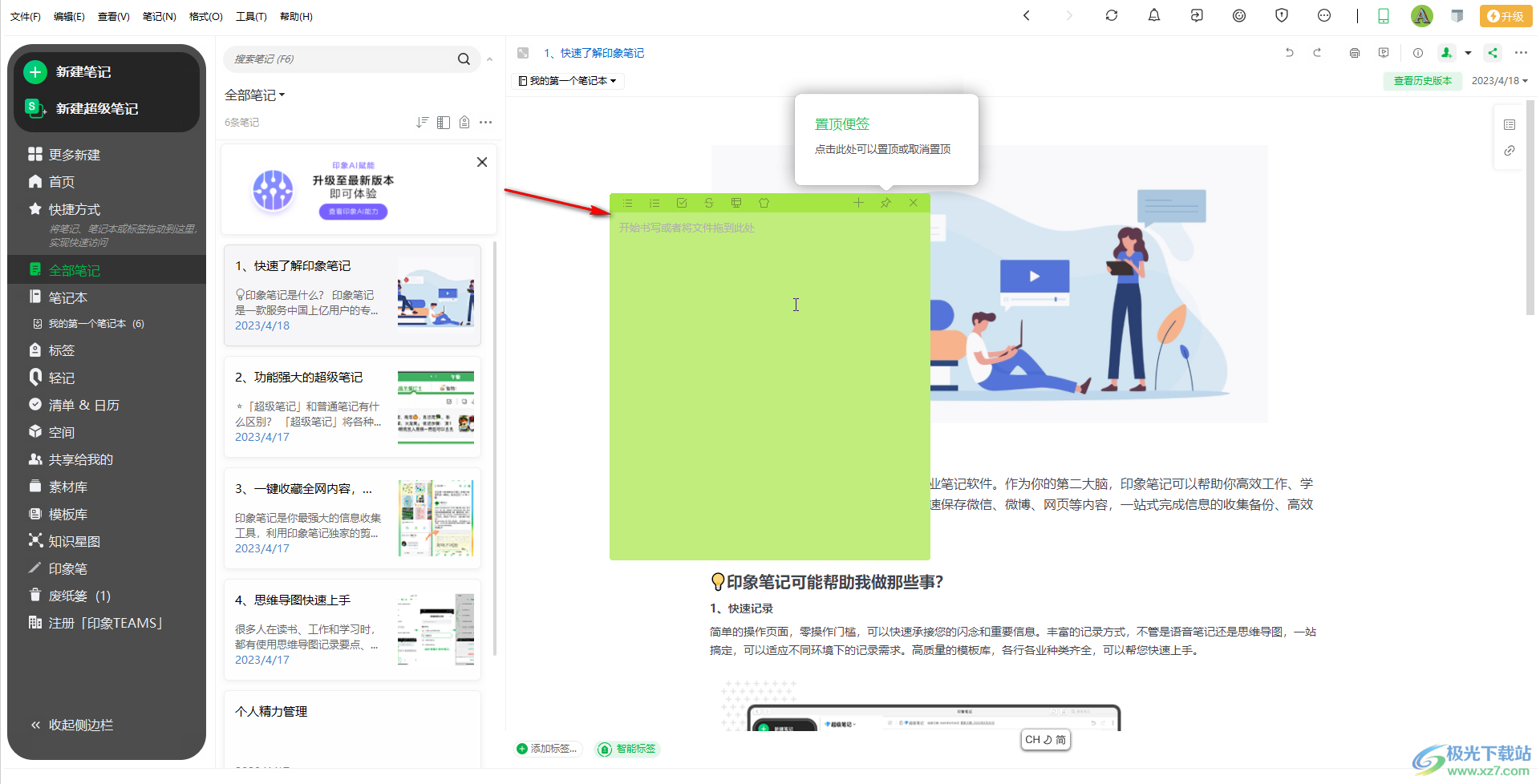Open note list more options (…)
The width and height of the screenshot is (1540, 784).
pyautogui.click(x=485, y=123)
